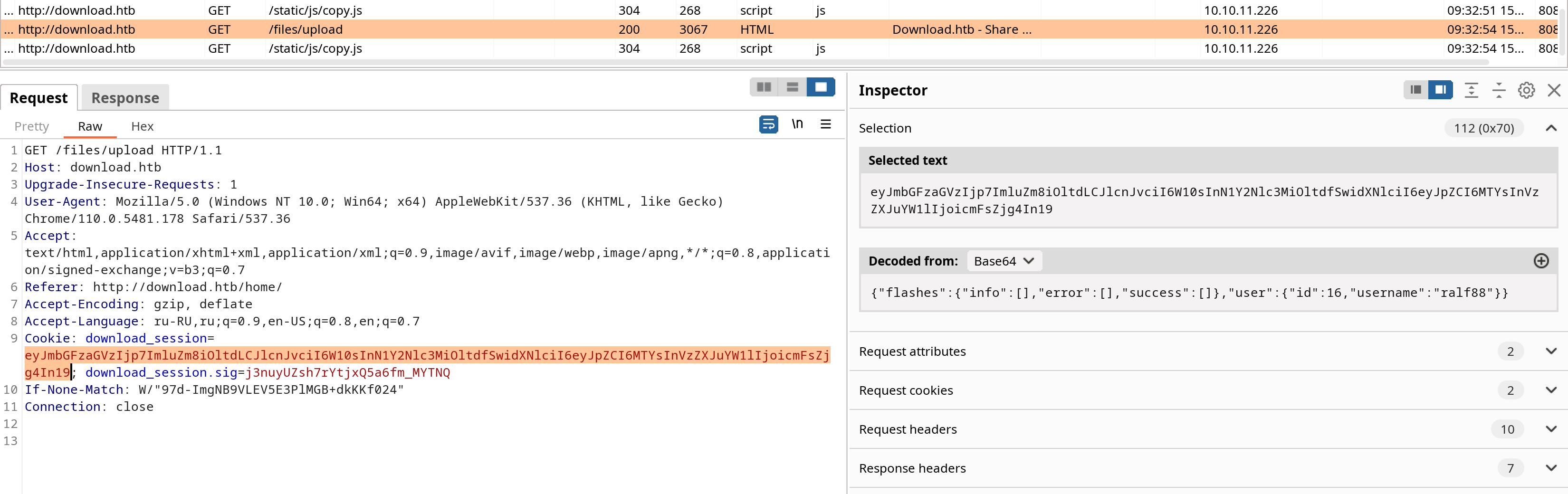Select first /static/js/copy.js history row
The image size is (1568, 494).
point(779,10)
